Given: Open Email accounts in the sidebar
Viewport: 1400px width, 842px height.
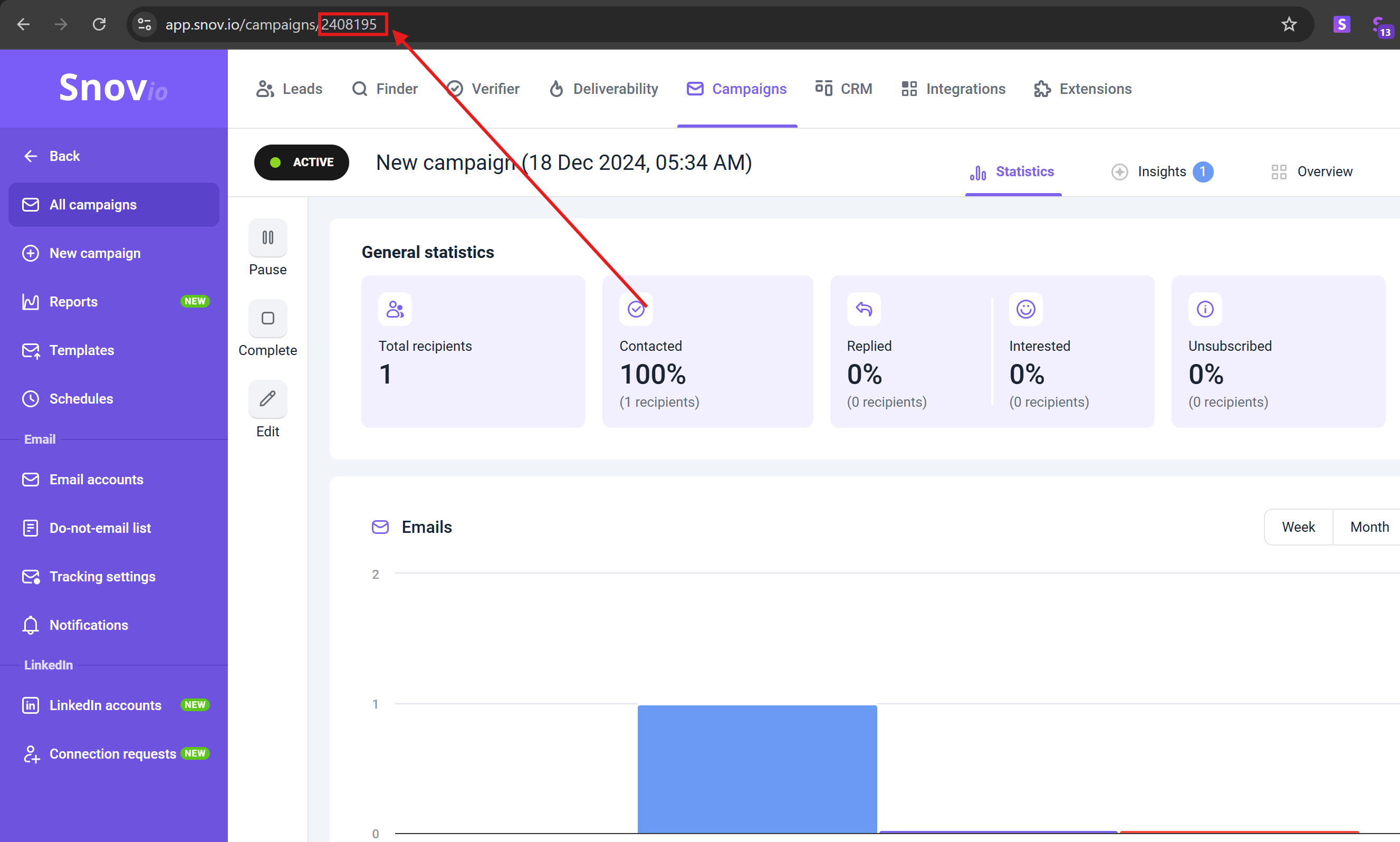Looking at the screenshot, I should (x=114, y=480).
